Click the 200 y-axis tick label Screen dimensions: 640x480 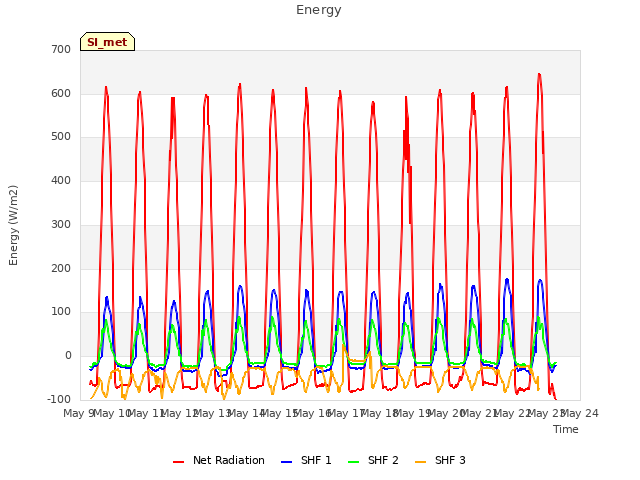tap(61, 269)
